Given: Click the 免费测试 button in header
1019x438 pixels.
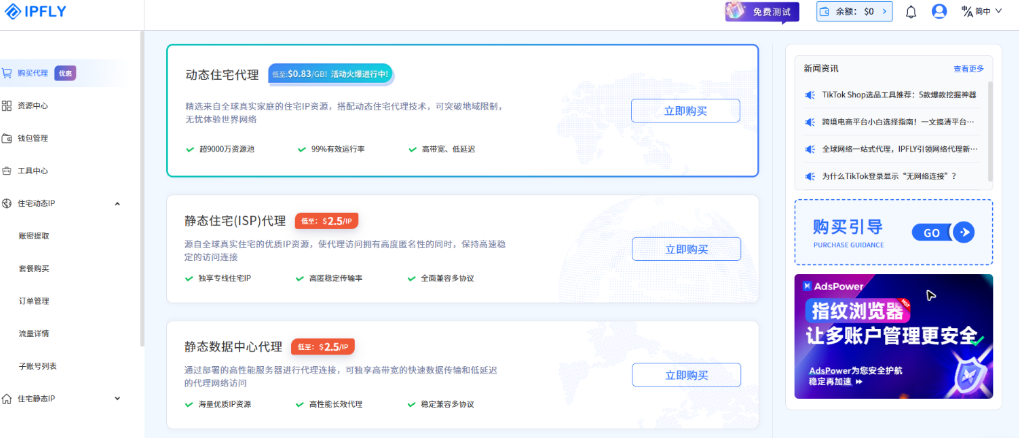Looking at the screenshot, I should click(x=762, y=12).
